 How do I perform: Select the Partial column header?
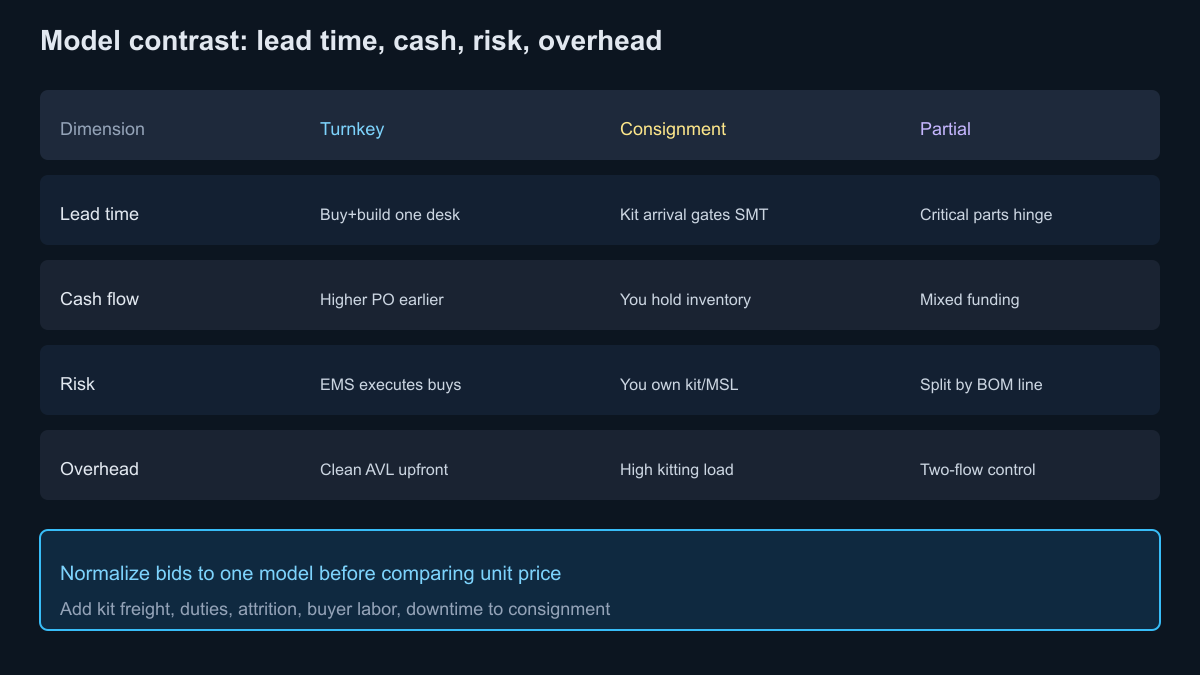tap(945, 129)
